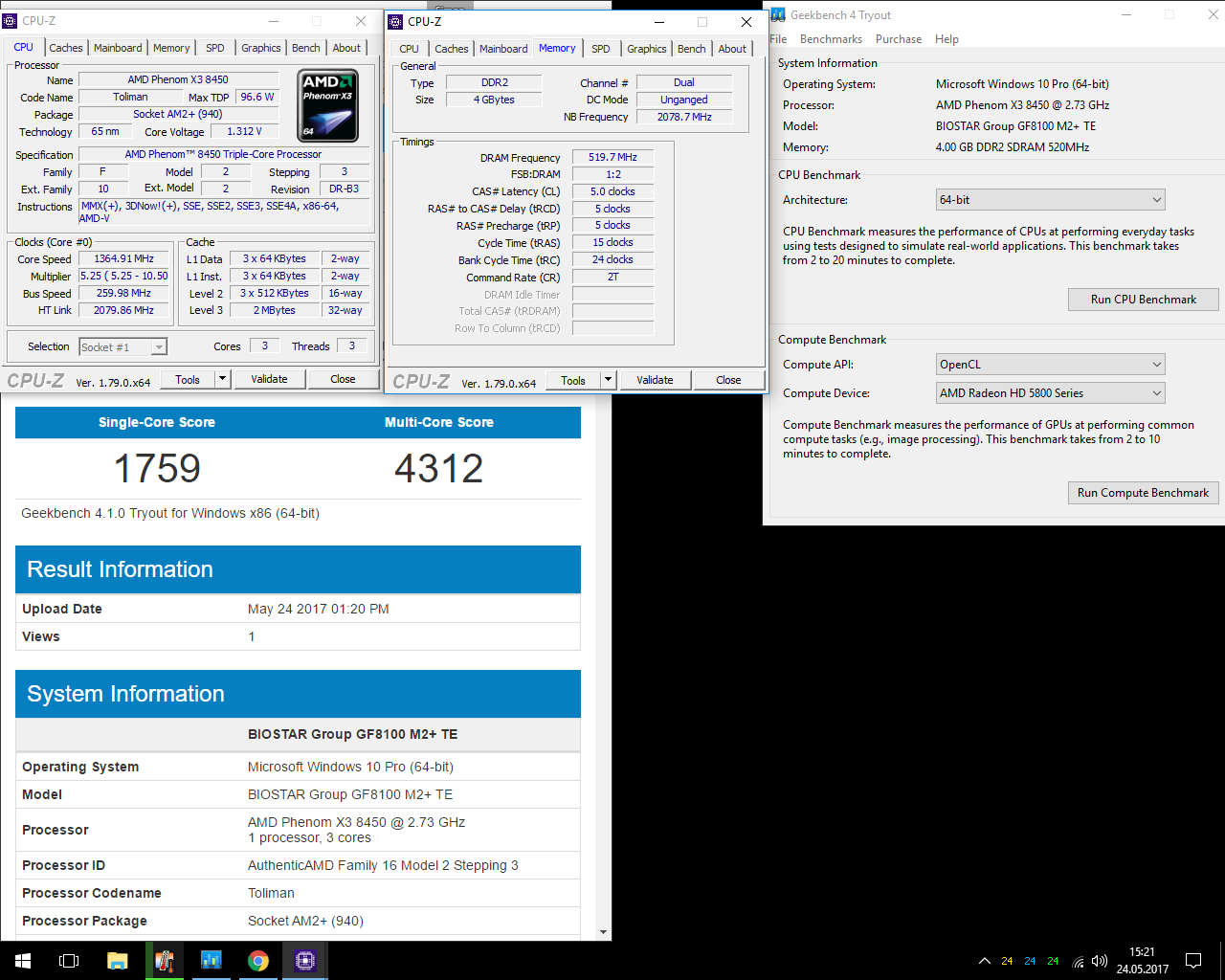Switch to Graphics tab in left CPU-Z window

pos(260,48)
